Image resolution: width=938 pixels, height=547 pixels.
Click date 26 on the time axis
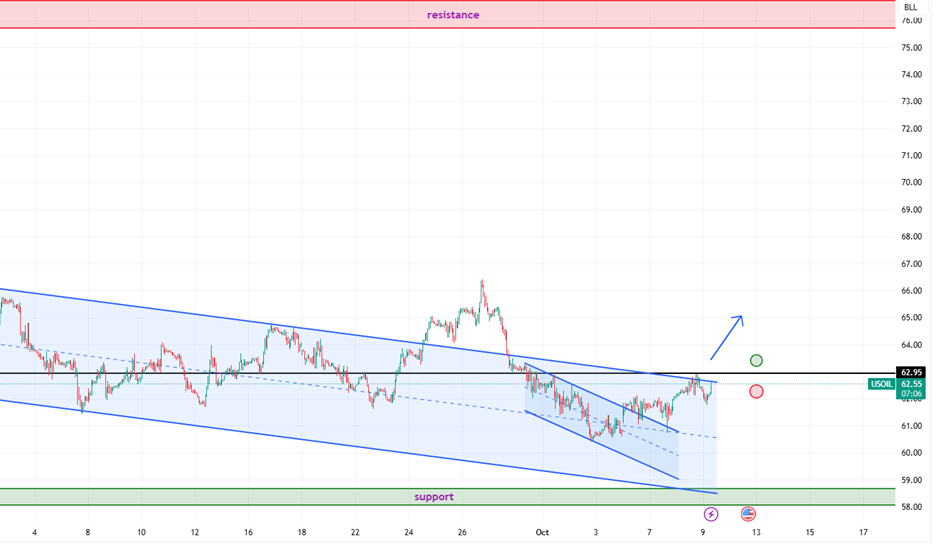462,533
